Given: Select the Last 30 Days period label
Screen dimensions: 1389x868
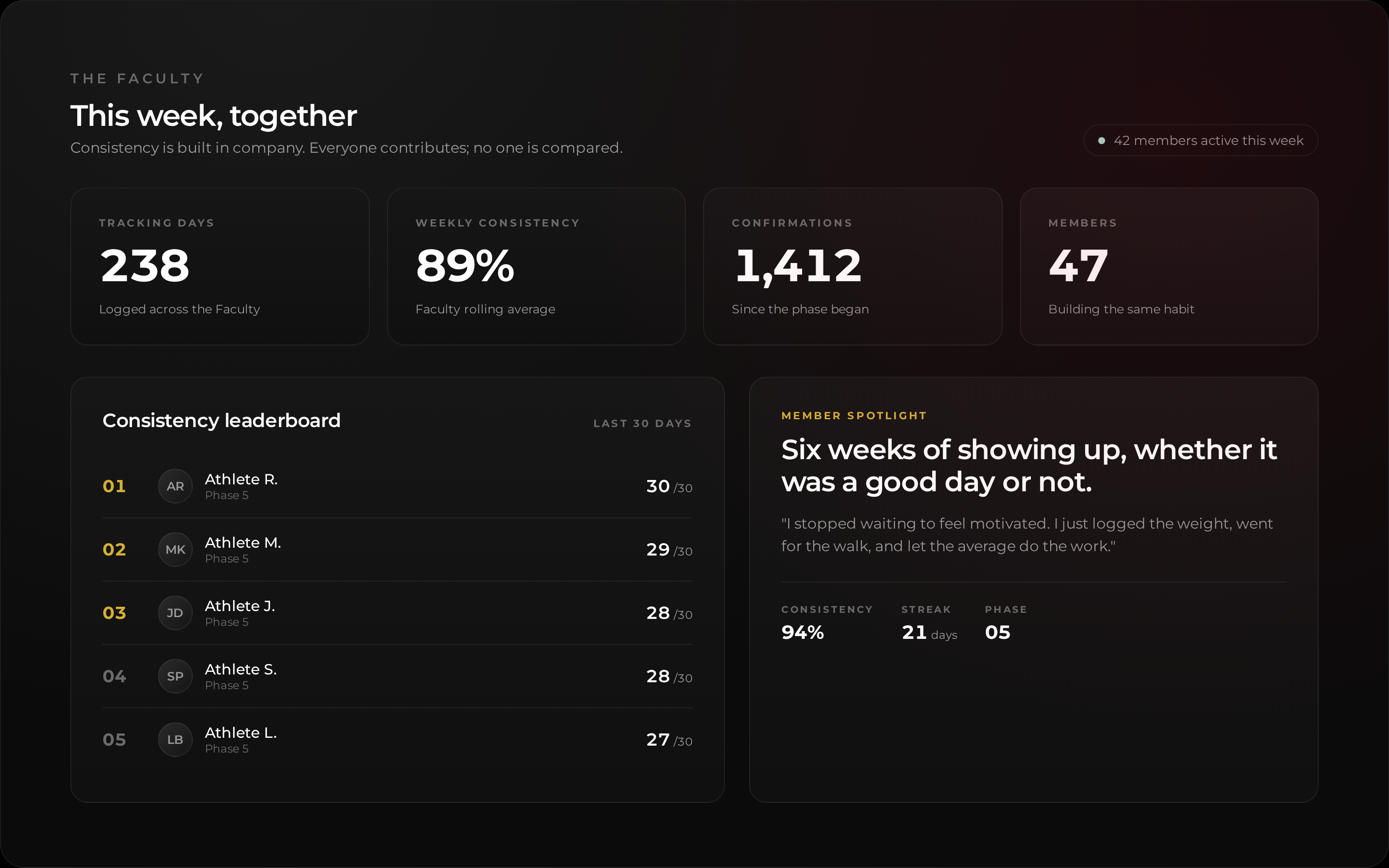Looking at the screenshot, I should coord(642,424).
